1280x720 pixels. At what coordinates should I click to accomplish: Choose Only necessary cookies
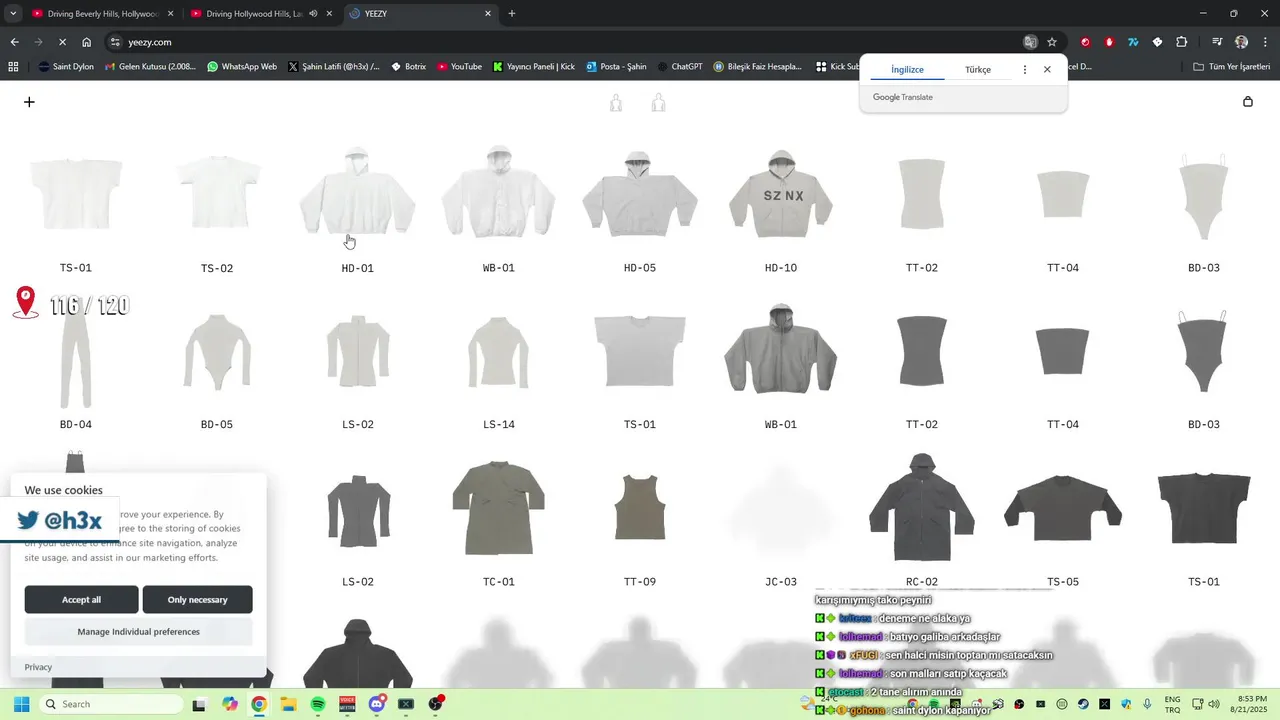point(197,599)
